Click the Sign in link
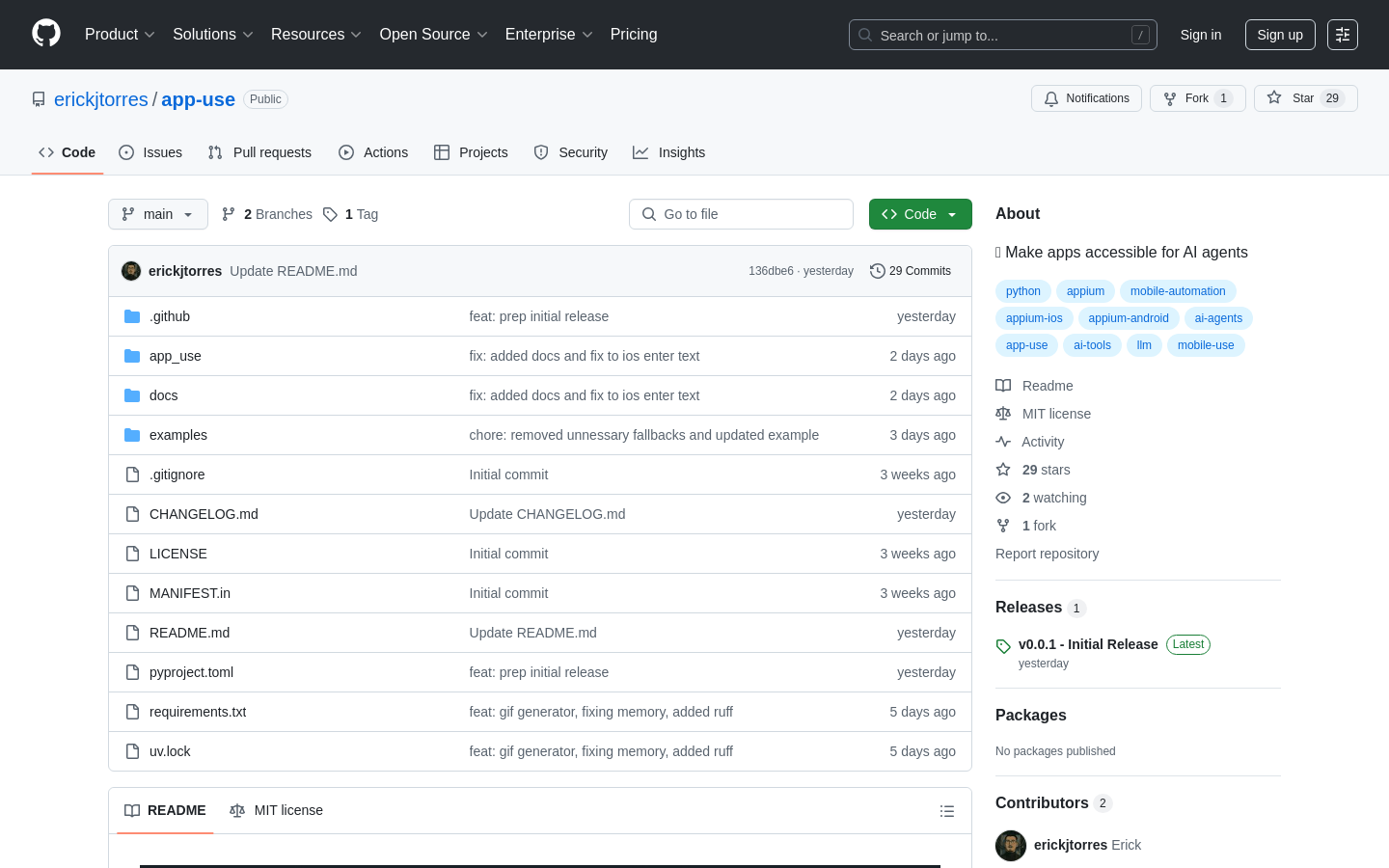Viewport: 1389px width, 868px height. pos(1201,35)
